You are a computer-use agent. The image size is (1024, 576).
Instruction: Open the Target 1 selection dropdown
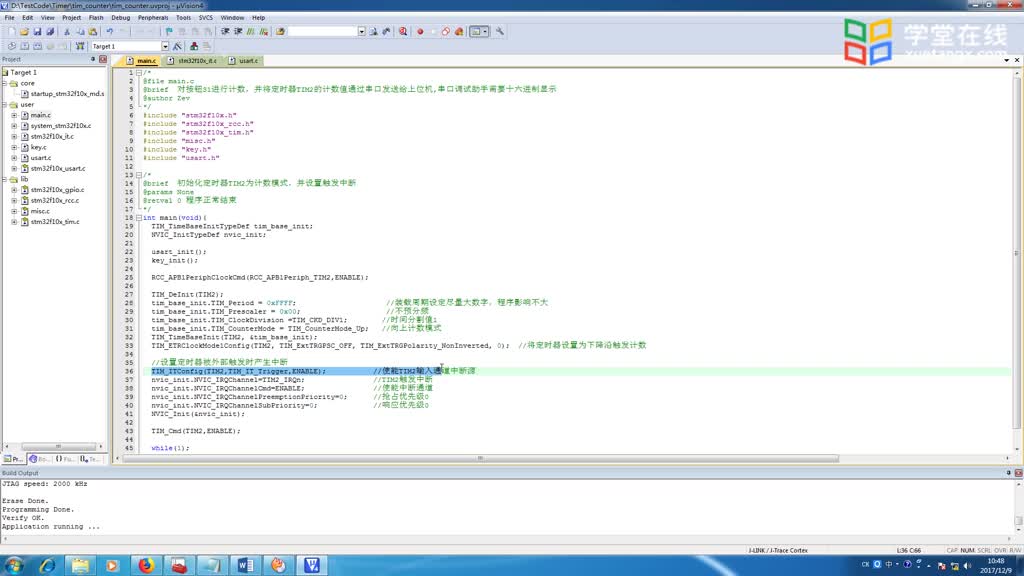tap(165, 46)
